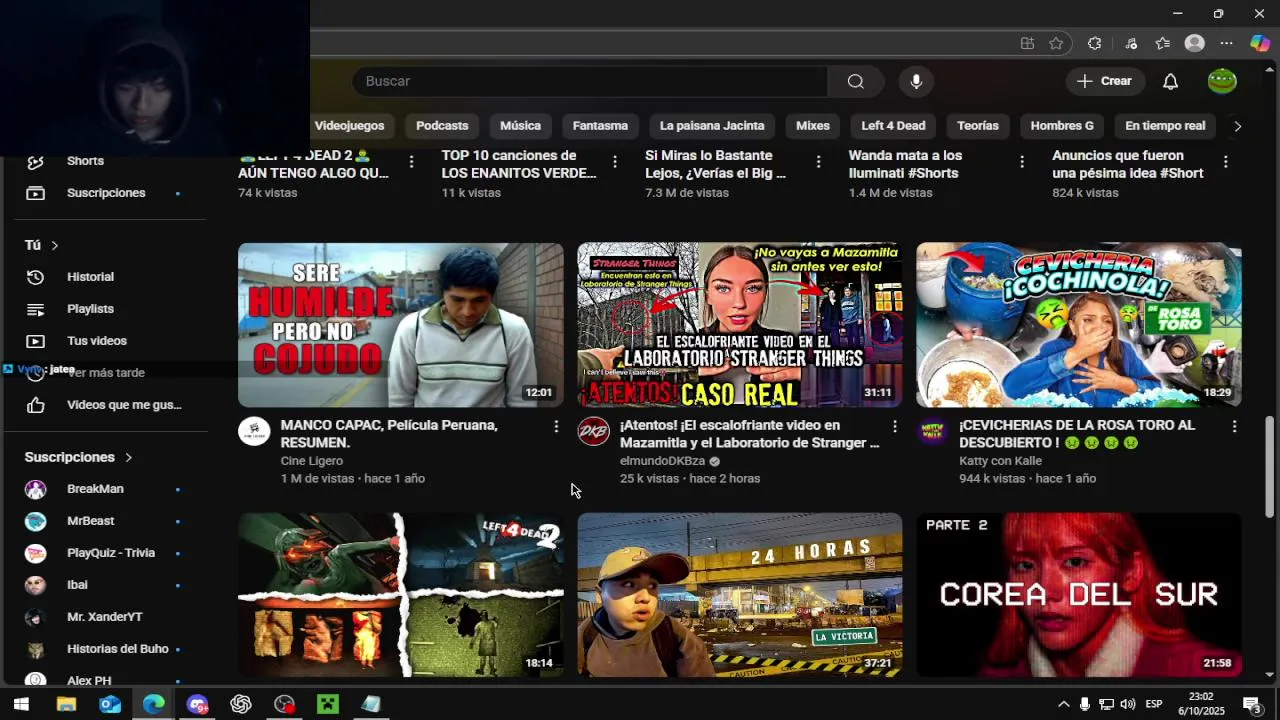
Task: Open the volume speaker tray icon
Action: point(1128,704)
